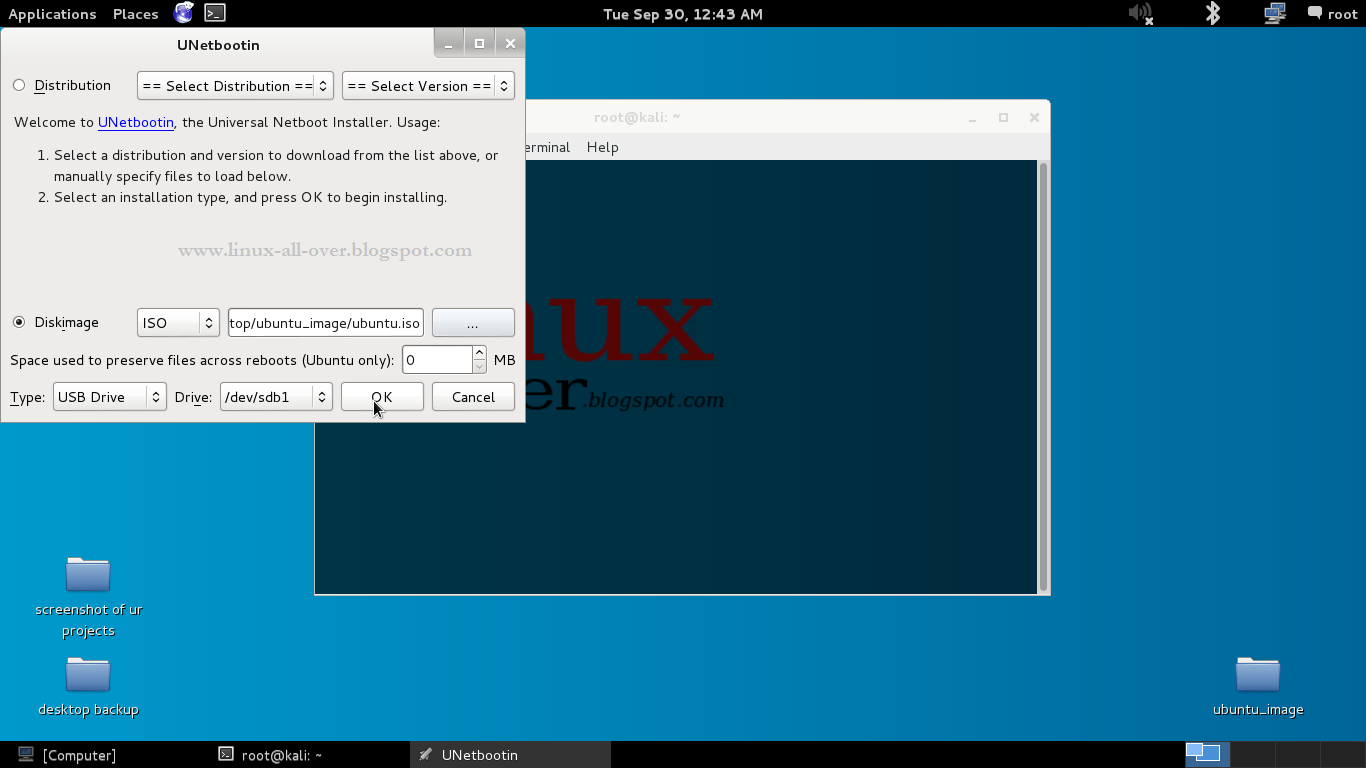
Task: Open the Select Version dropdown
Action: click(x=428, y=86)
